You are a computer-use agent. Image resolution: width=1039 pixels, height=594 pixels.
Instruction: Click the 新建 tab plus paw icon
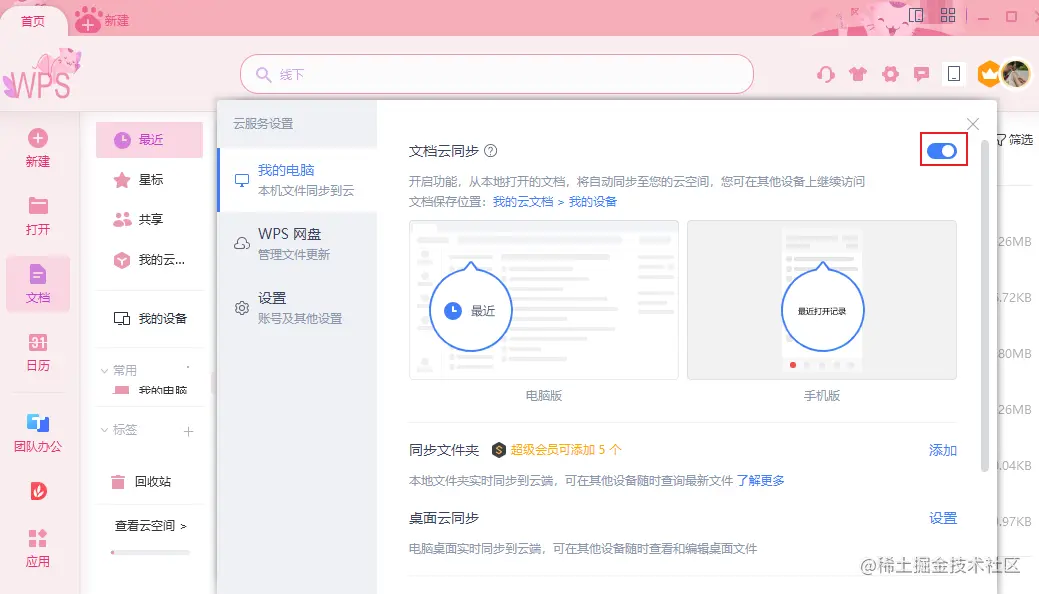click(88, 20)
